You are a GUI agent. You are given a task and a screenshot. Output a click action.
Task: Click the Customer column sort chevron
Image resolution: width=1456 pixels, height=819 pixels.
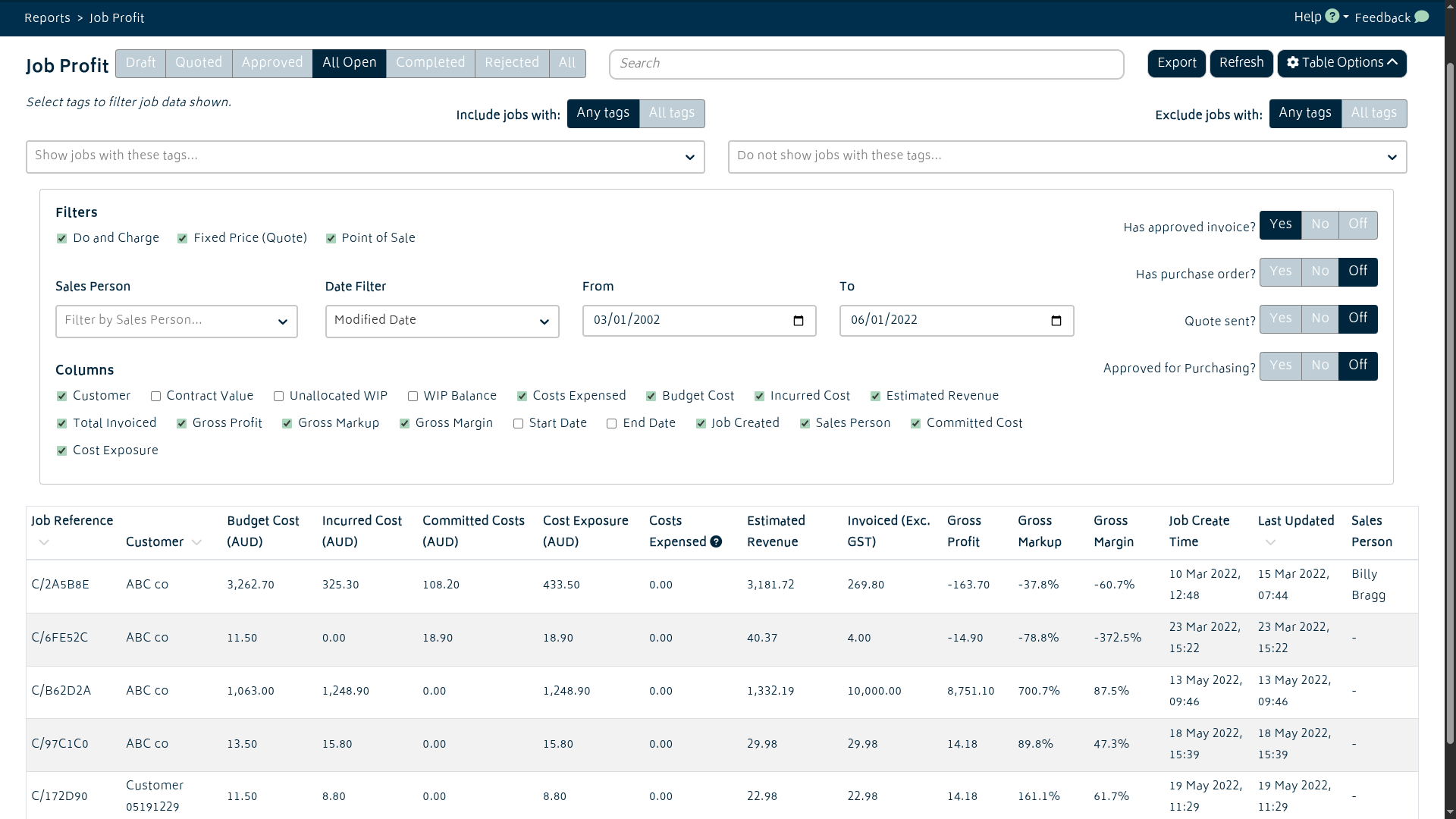pos(196,542)
